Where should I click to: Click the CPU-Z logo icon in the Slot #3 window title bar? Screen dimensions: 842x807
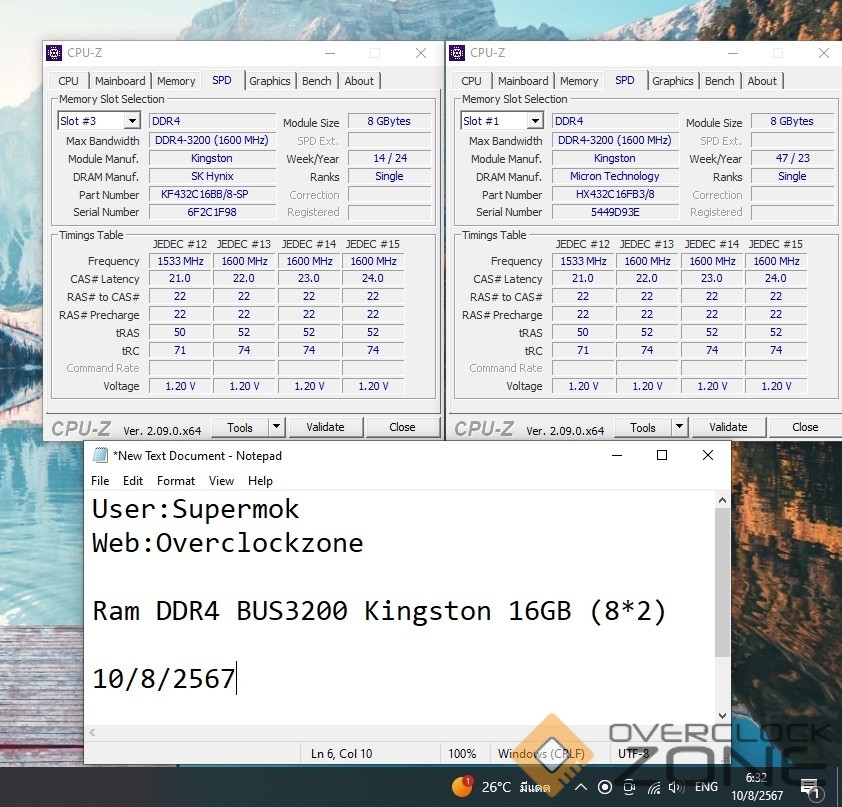pyautogui.click(x=54, y=53)
